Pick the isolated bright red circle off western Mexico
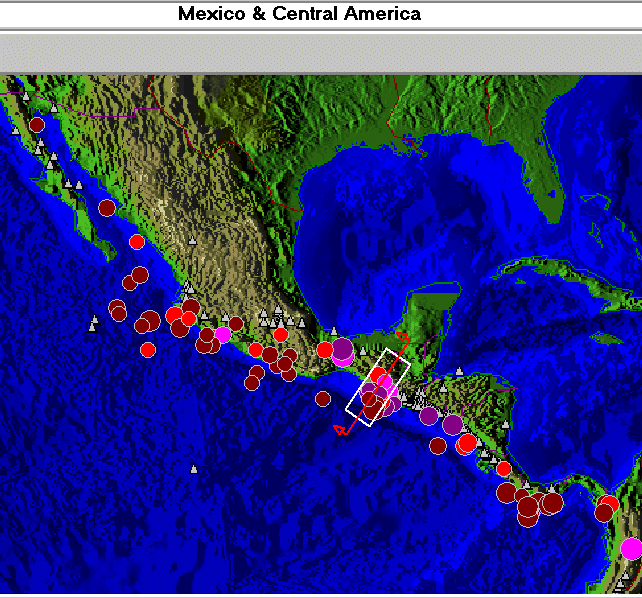Viewport: 642px width, 598px height. (148, 349)
